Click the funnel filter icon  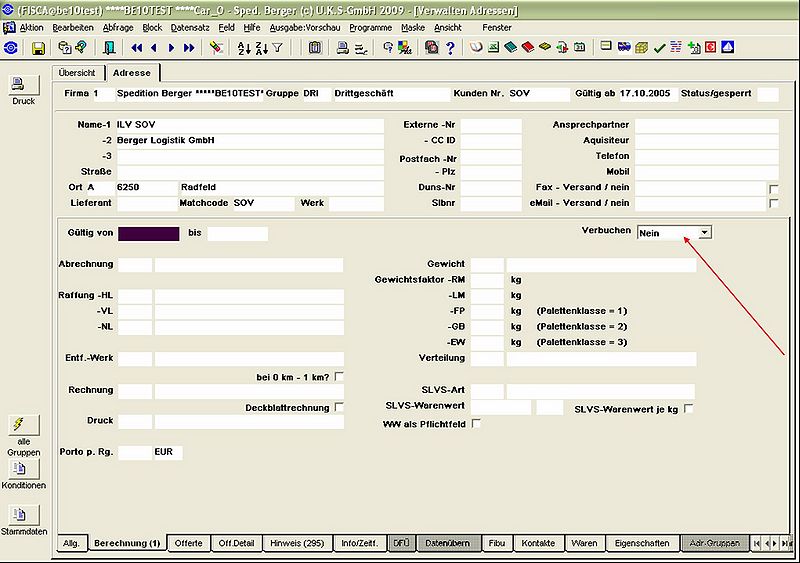click(x=278, y=48)
